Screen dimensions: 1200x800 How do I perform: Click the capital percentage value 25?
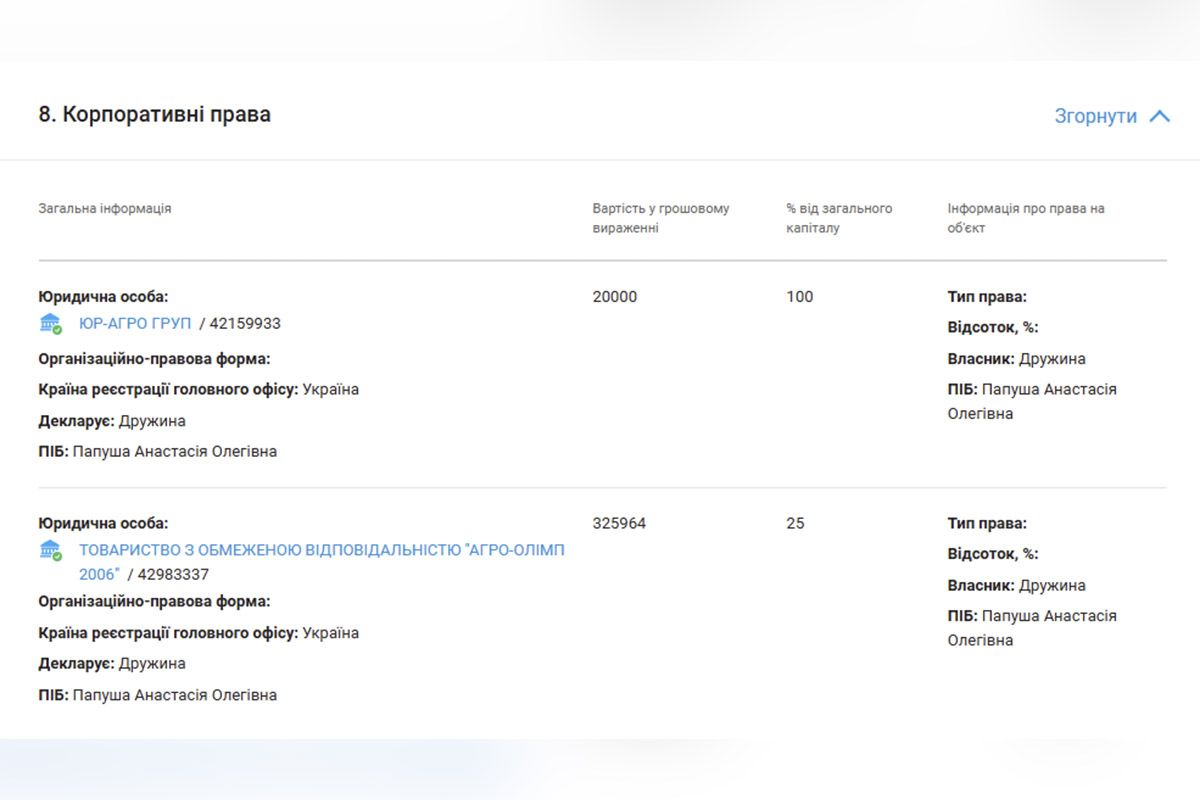tap(795, 523)
